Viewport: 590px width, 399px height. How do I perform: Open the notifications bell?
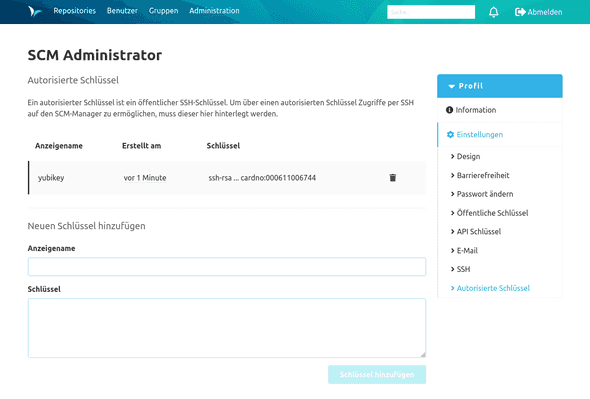click(x=493, y=12)
